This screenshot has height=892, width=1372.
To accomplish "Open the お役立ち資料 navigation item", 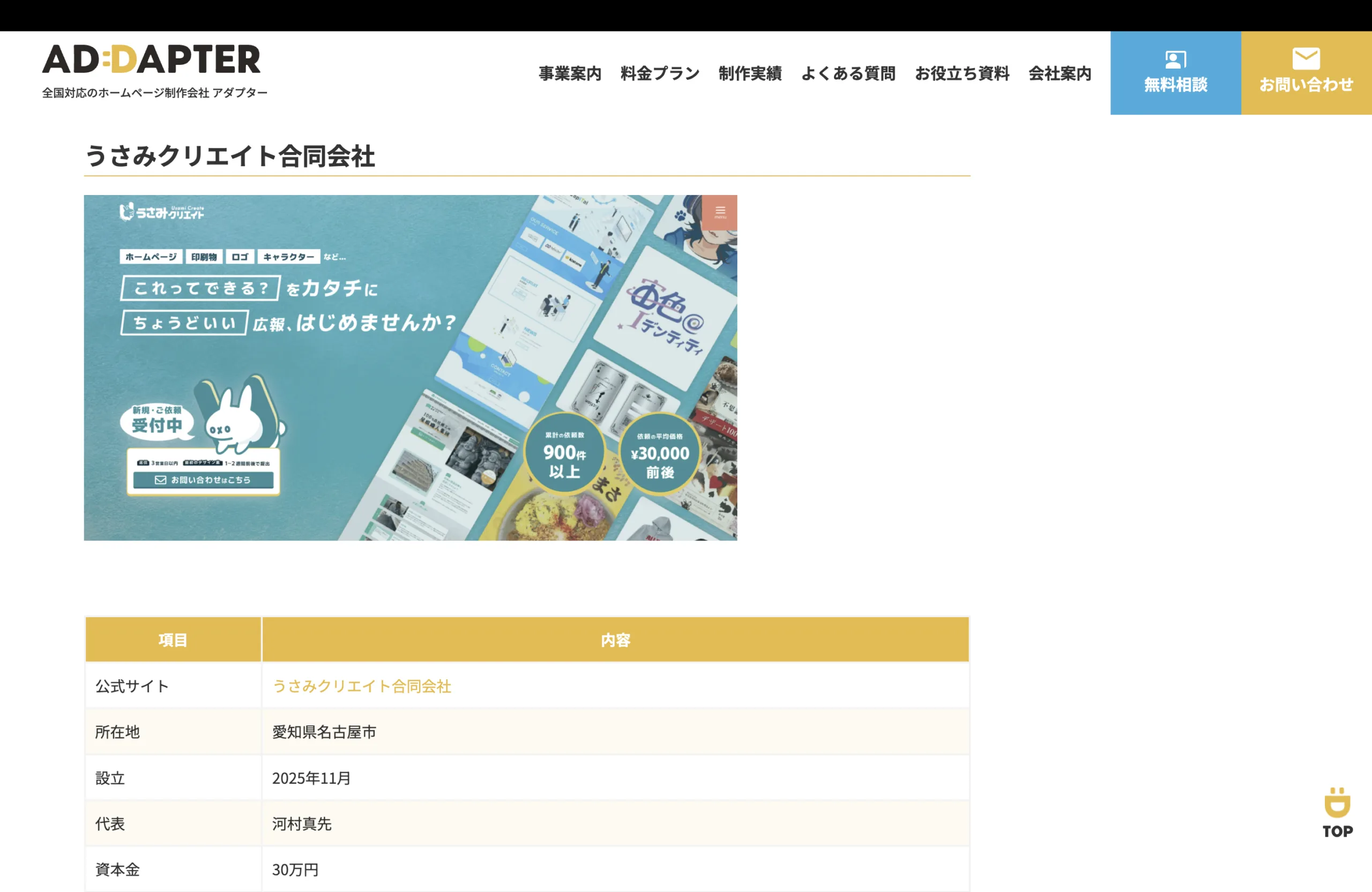I will tap(962, 74).
